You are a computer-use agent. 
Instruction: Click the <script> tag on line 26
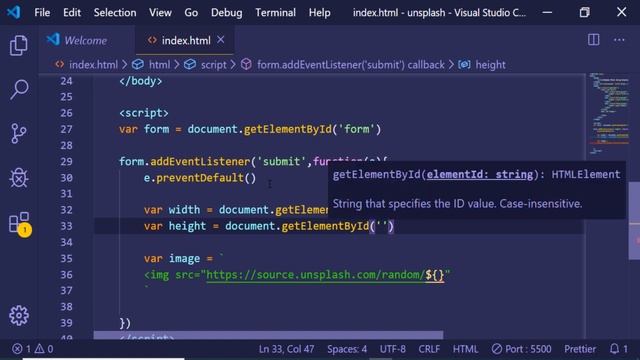[x=144, y=113]
